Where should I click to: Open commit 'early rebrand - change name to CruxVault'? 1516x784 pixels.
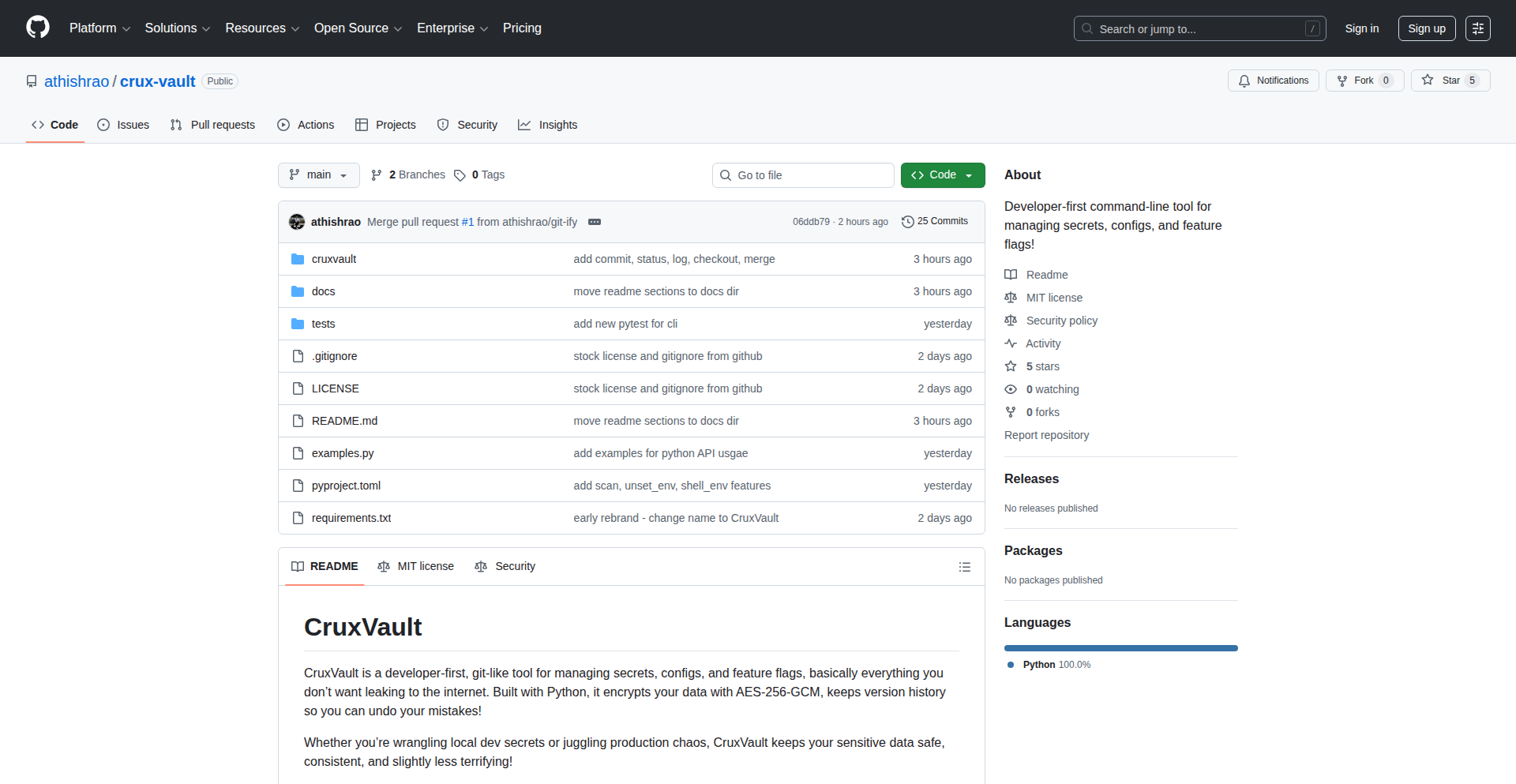tap(676, 518)
